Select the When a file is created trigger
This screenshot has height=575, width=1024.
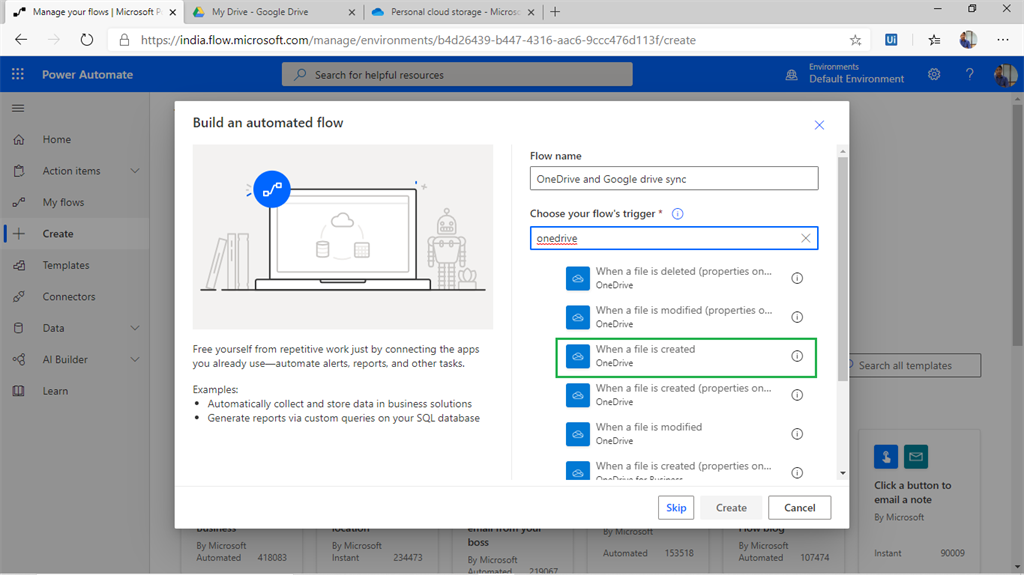[x=686, y=357]
